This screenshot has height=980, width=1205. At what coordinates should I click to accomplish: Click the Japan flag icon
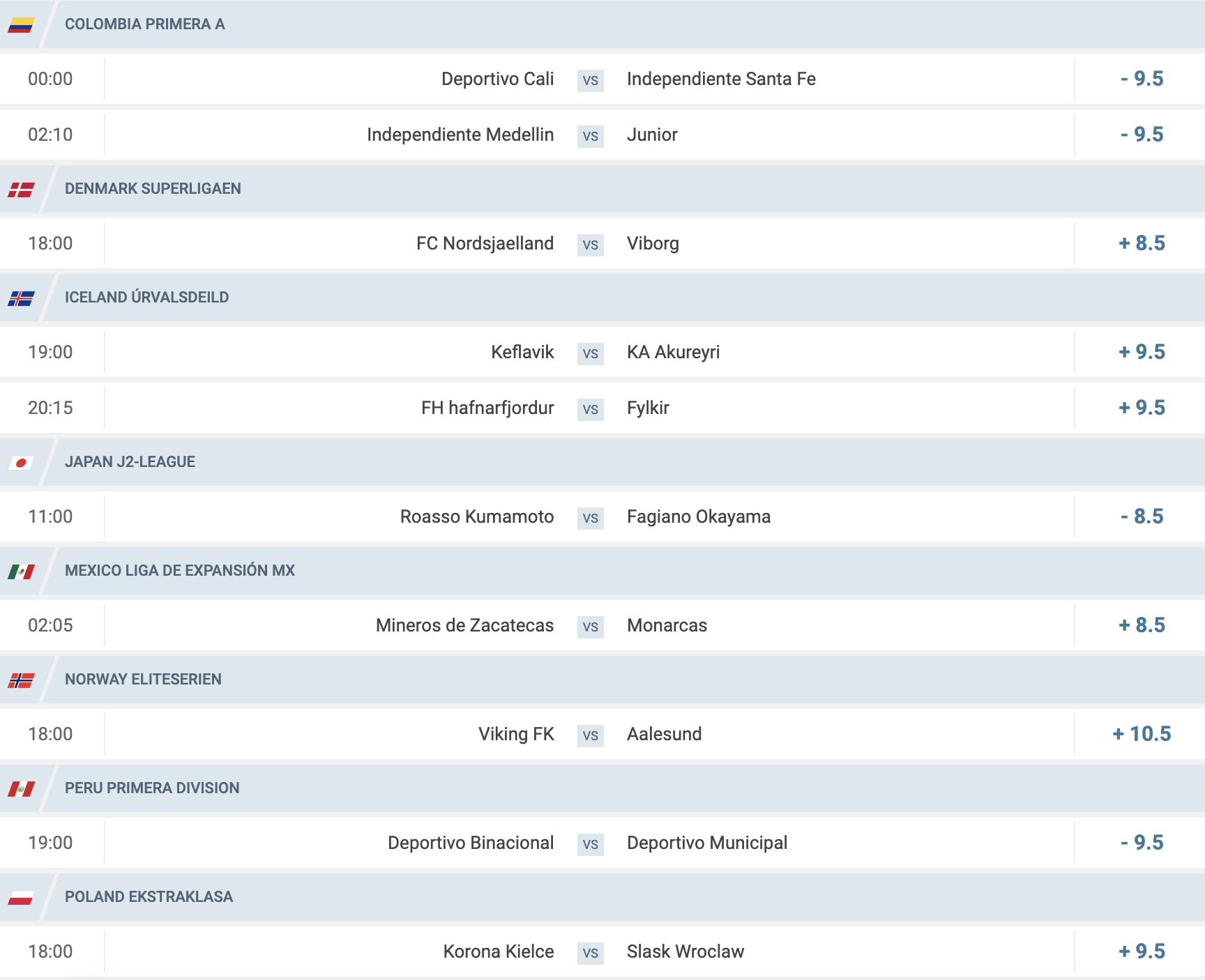pos(21,463)
